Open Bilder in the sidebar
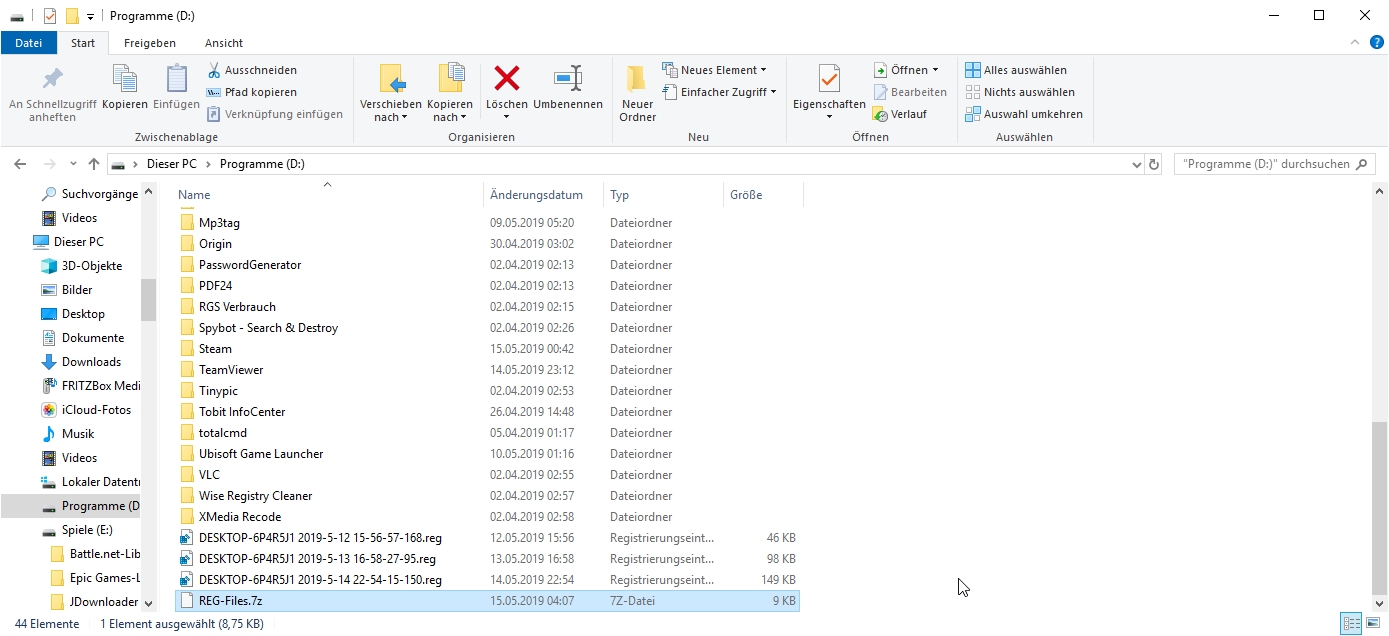Image resolution: width=1389 pixels, height=636 pixels. point(67,290)
